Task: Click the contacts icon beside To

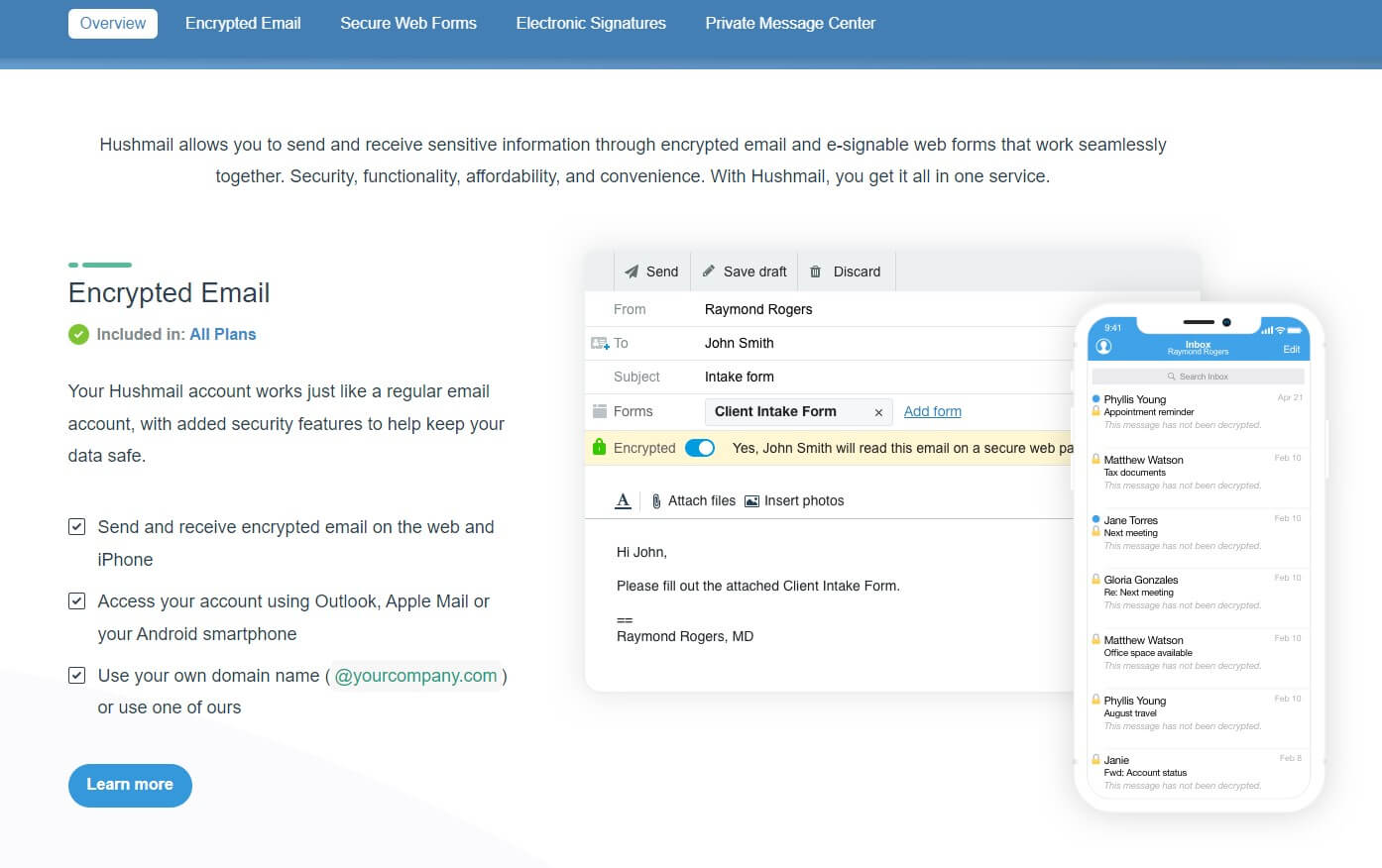Action: (600, 343)
